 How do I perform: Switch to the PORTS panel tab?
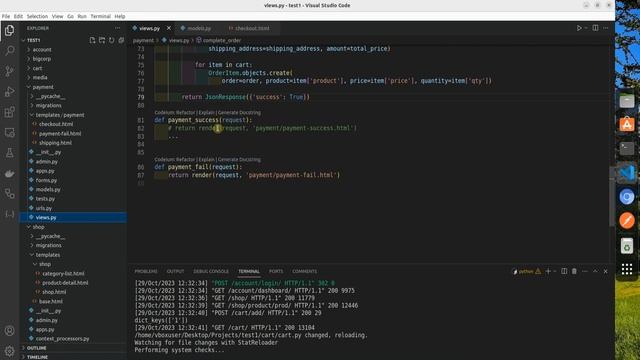point(276,271)
